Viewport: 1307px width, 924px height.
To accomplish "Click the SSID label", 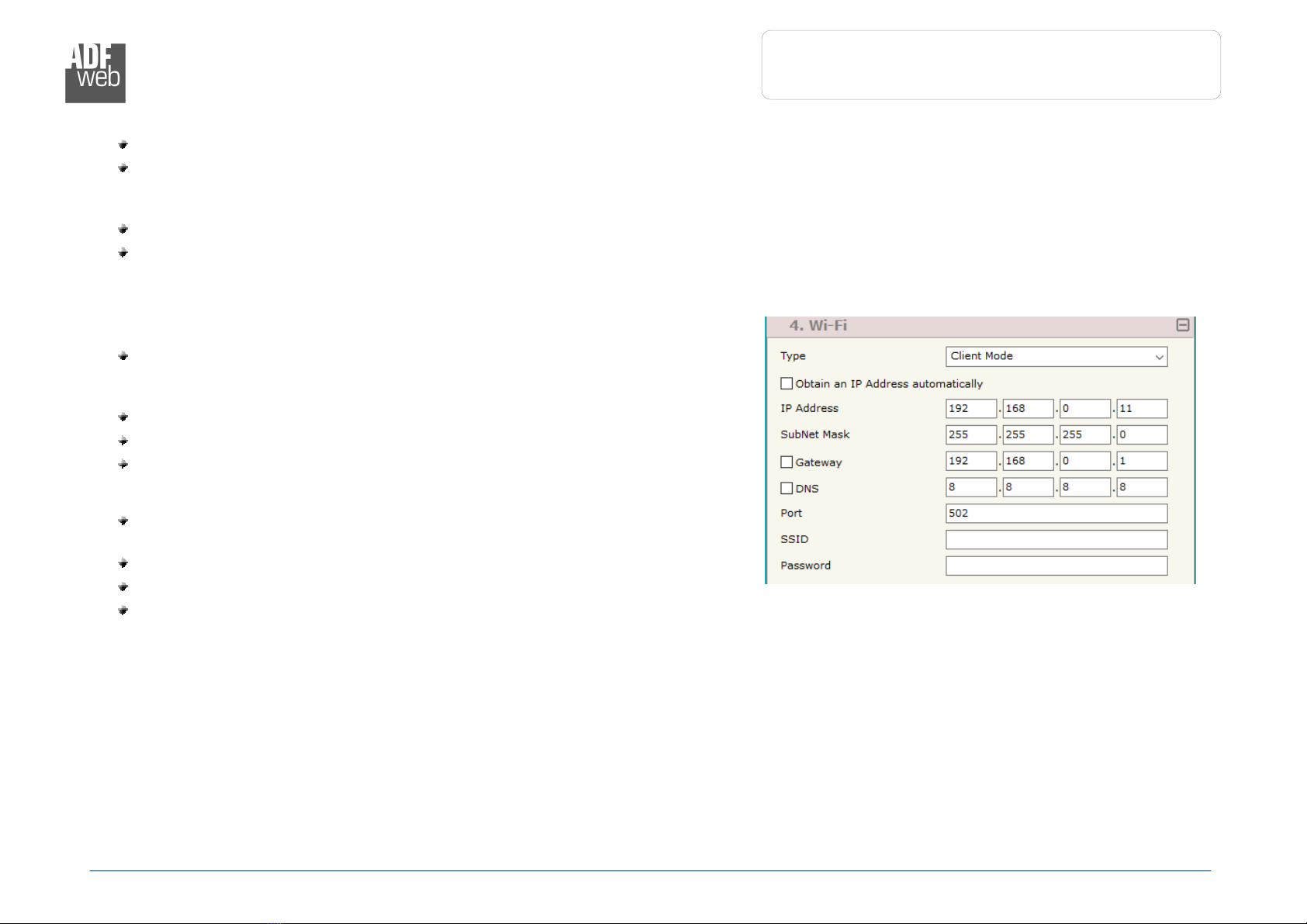I will coord(794,539).
